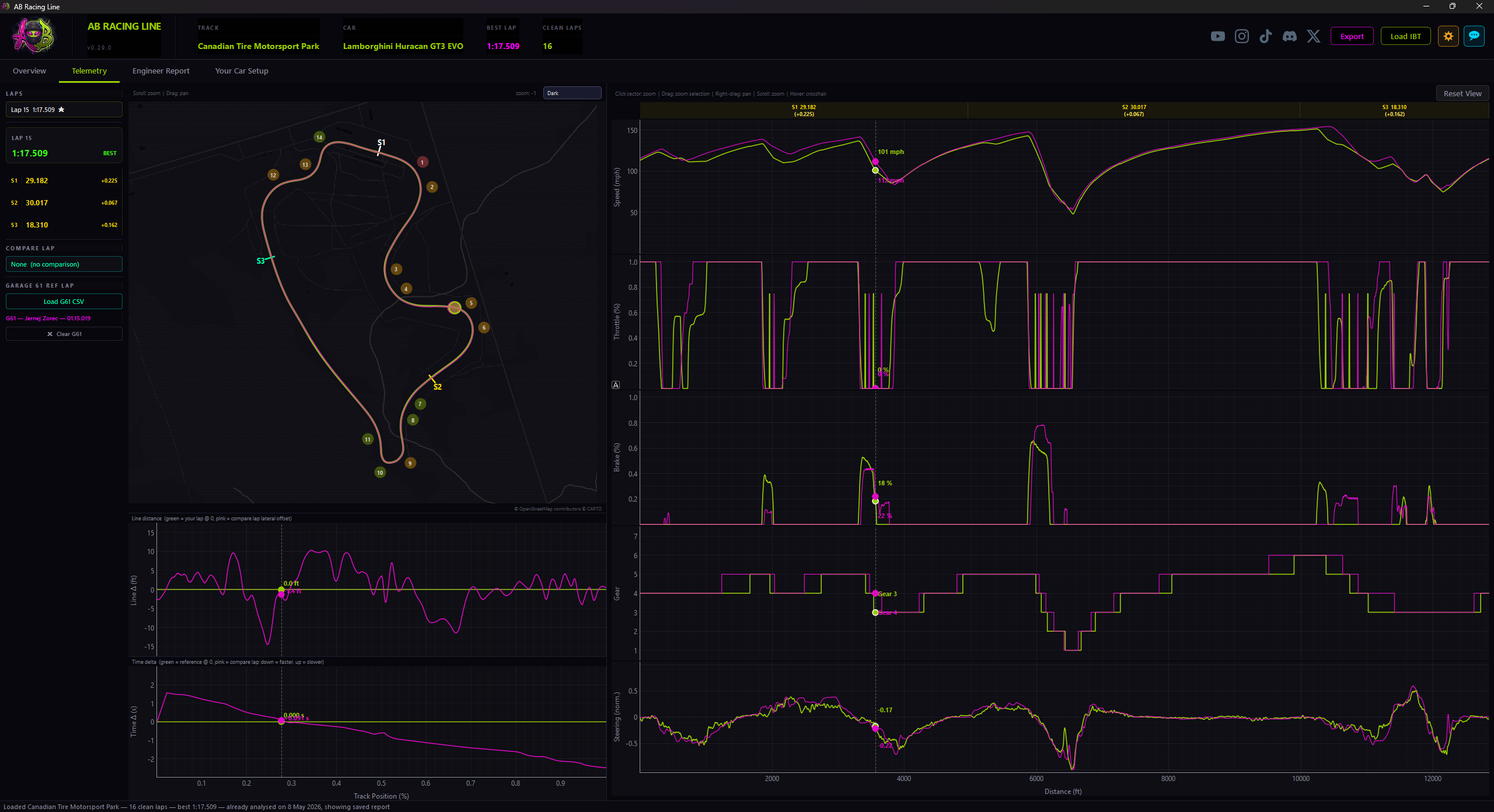Image resolution: width=1494 pixels, height=812 pixels.
Task: Click corner marker 3 on the track map
Action: 396,269
